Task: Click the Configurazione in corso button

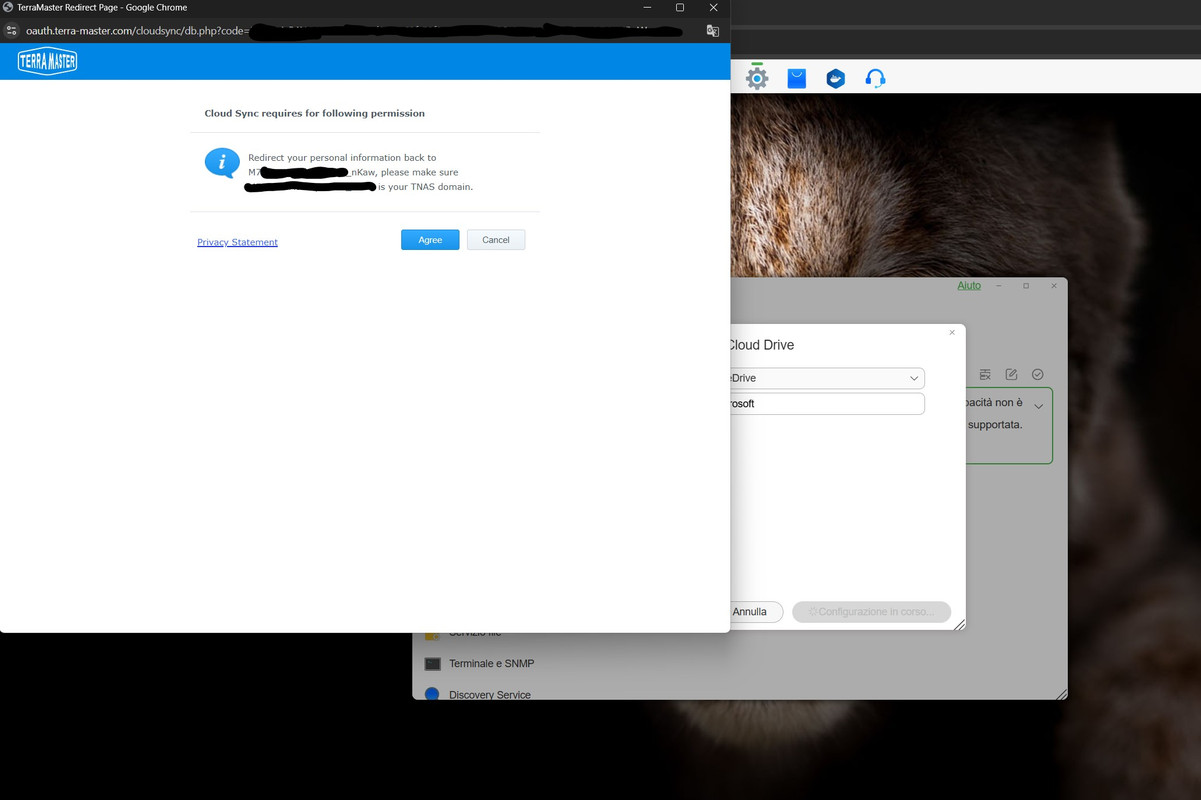Action: click(x=871, y=611)
